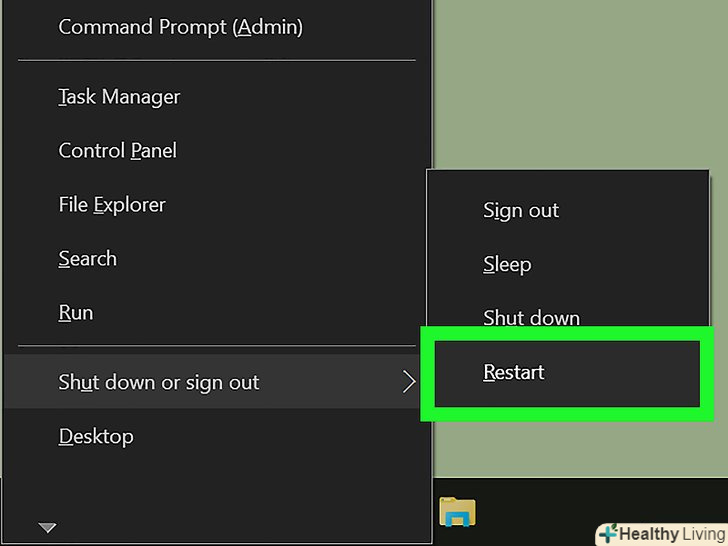Launch Task Manager from the menu
Image resolution: width=728 pixels, height=546 pixels.
pyautogui.click(x=119, y=97)
